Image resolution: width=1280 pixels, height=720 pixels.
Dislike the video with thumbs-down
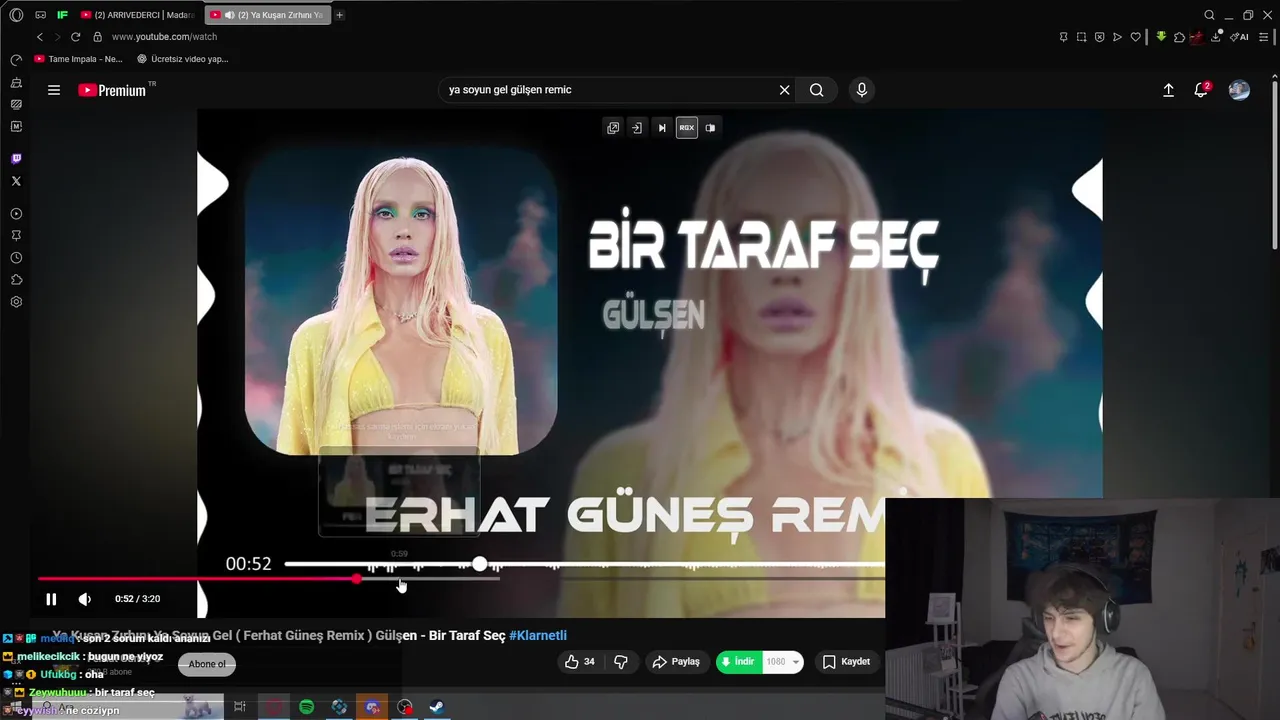click(621, 662)
